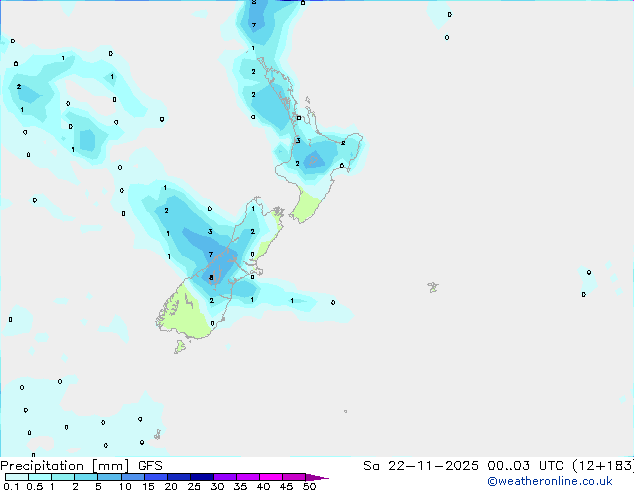Click the 'GFS' model label
This screenshot has height=490, width=634.
pos(150,466)
